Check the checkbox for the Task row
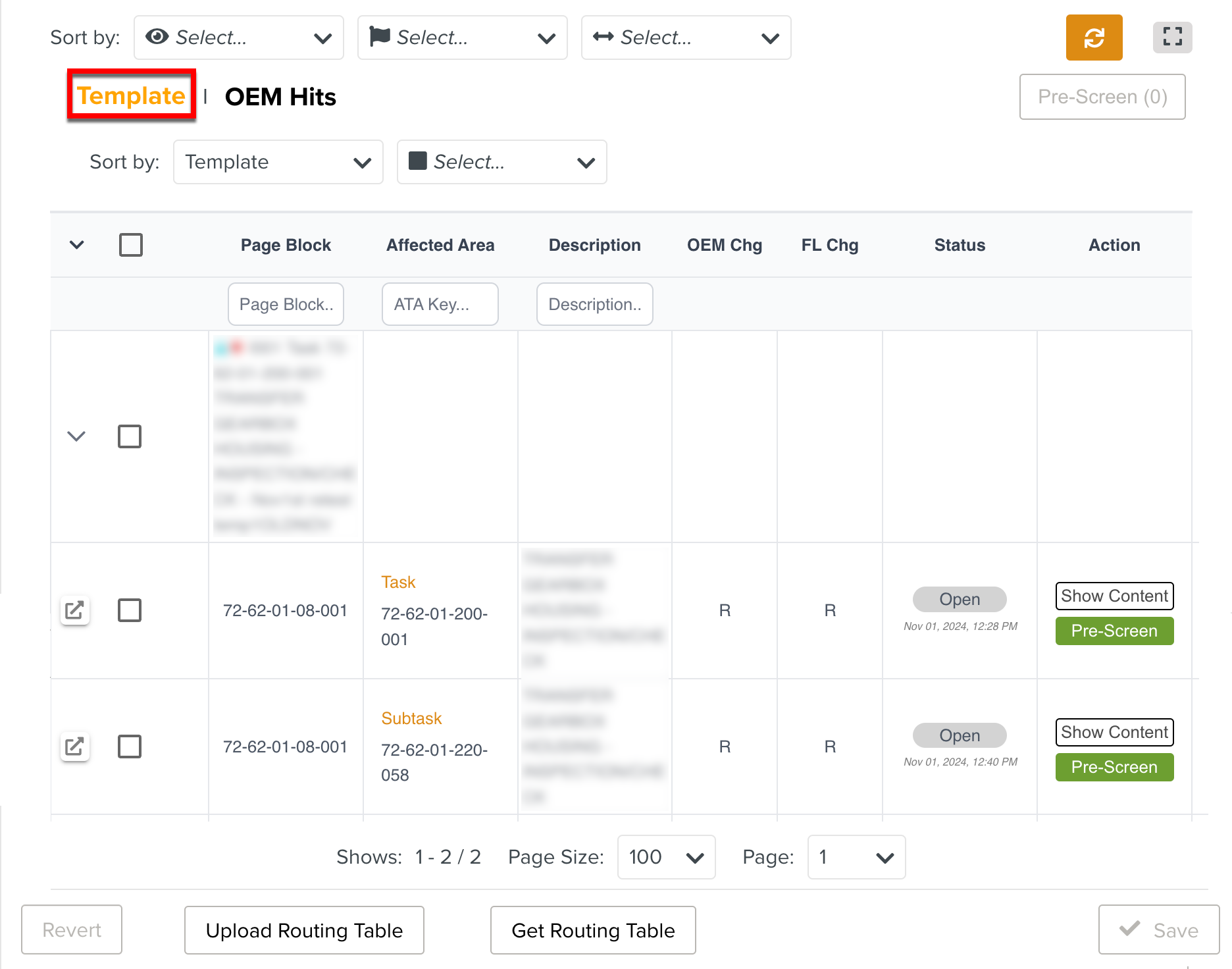Image resolution: width=1232 pixels, height=969 pixels. (130, 610)
